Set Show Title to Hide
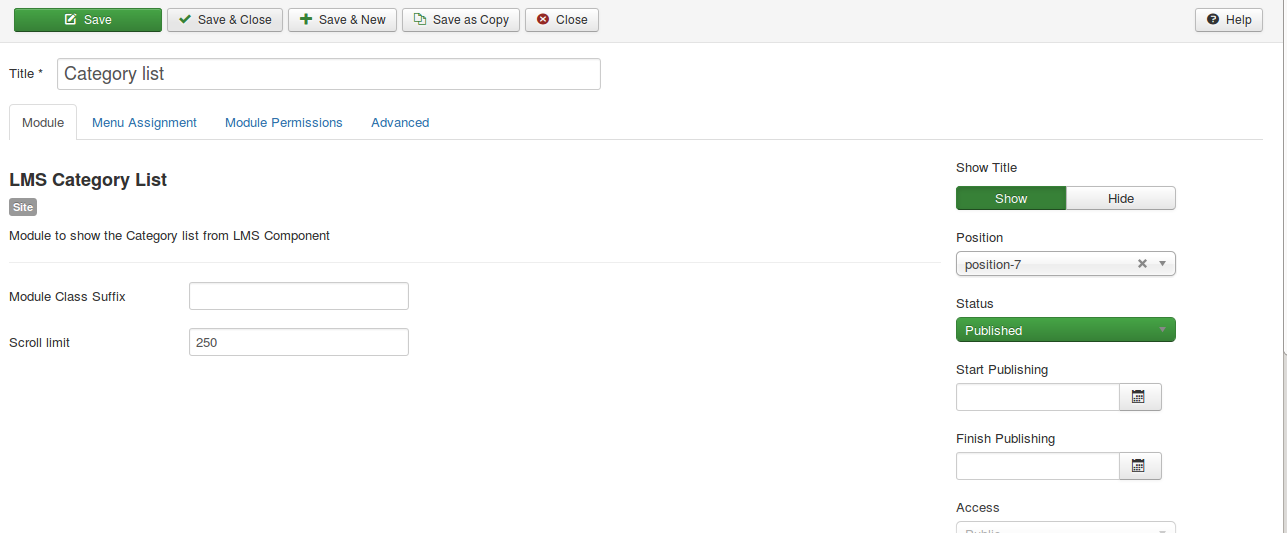The width and height of the screenshot is (1287, 533). coord(1120,198)
